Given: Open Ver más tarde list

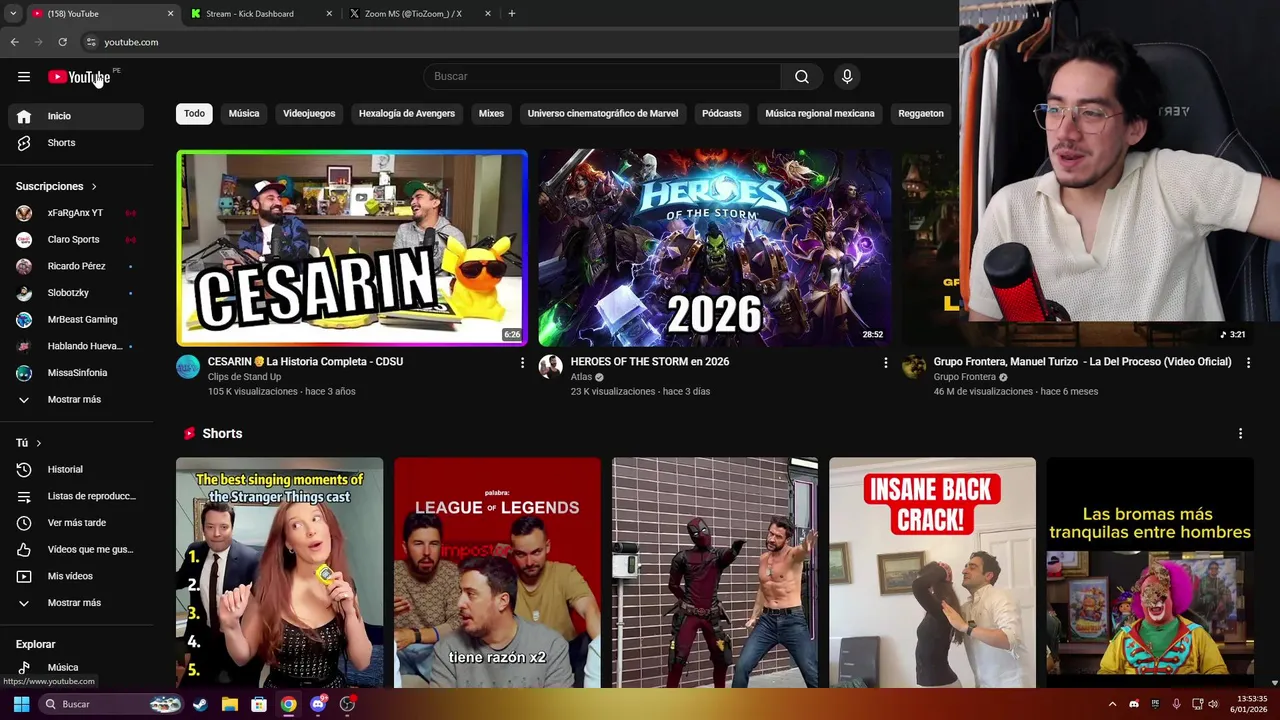Looking at the screenshot, I should [77, 523].
